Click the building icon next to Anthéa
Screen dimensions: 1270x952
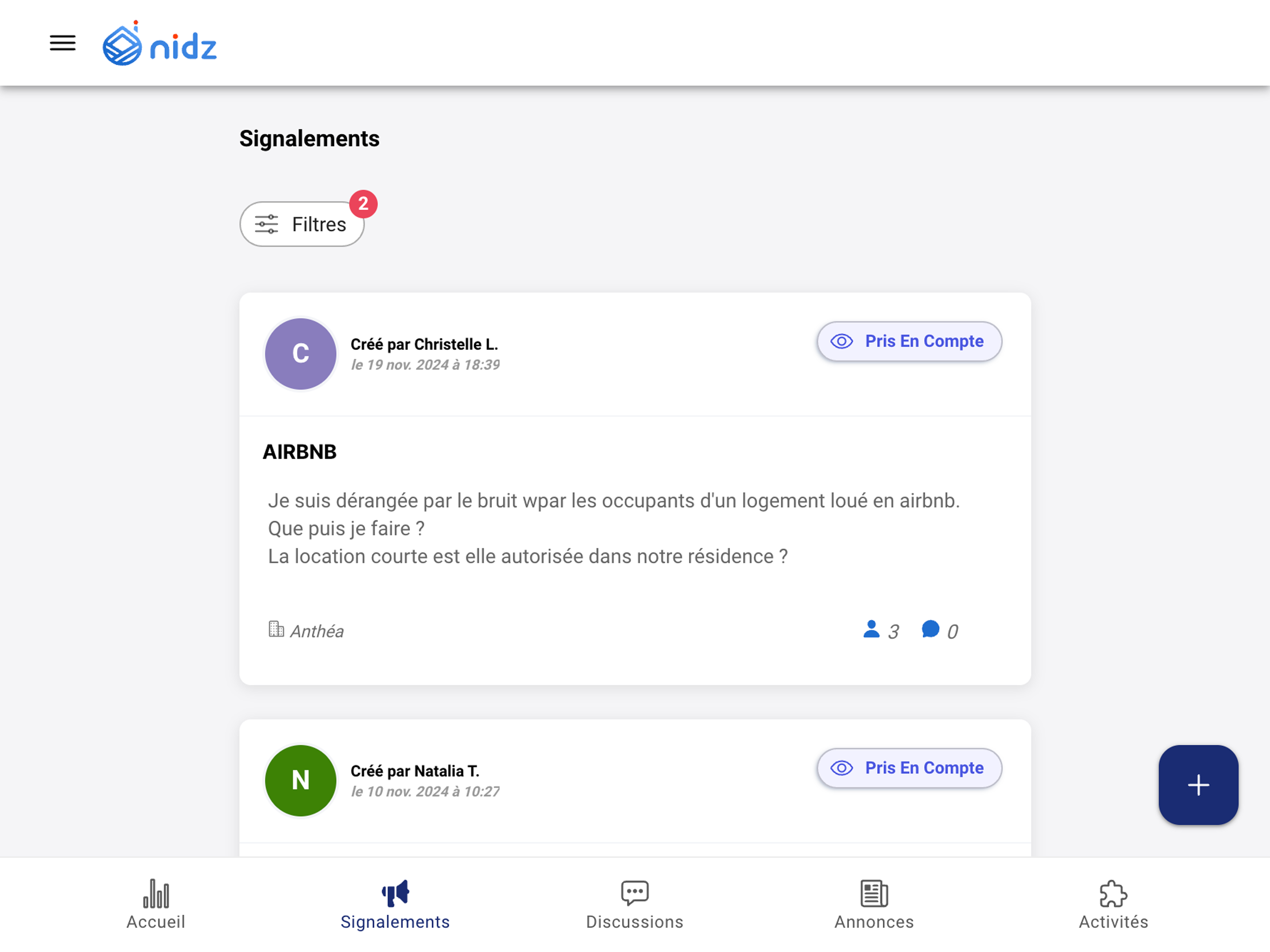tap(276, 629)
